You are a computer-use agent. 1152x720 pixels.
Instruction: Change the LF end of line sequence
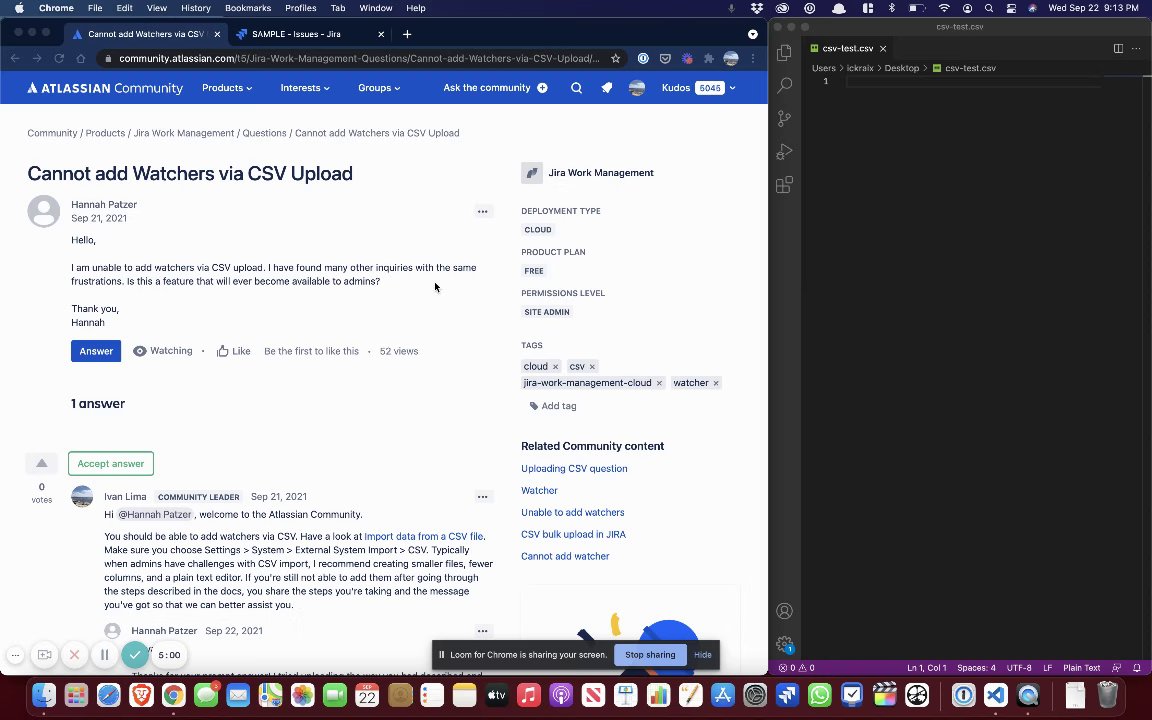(1048, 668)
